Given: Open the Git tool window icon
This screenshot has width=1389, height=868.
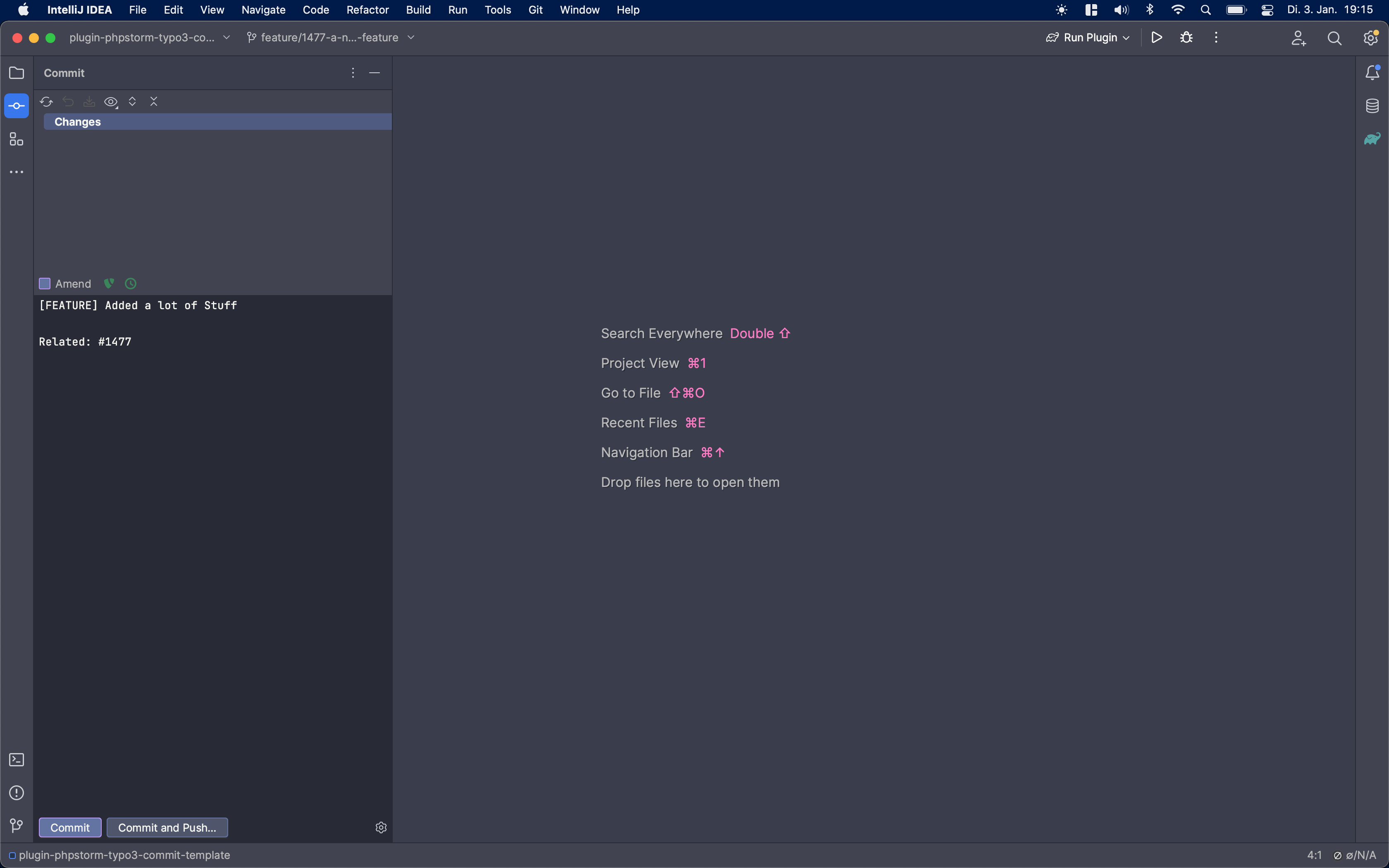Looking at the screenshot, I should (x=17, y=825).
